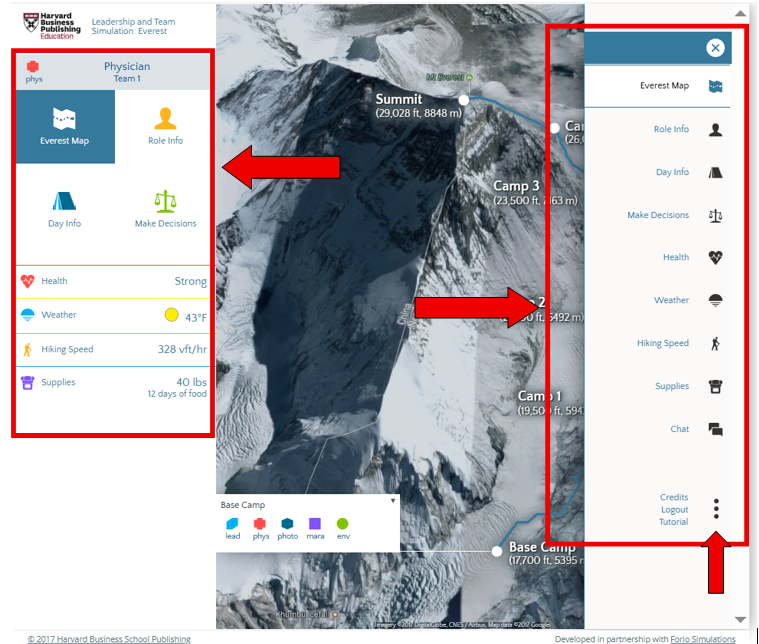This screenshot has height=644, width=759.
Task: Collapse the Base Camp legend box
Action: click(x=393, y=500)
